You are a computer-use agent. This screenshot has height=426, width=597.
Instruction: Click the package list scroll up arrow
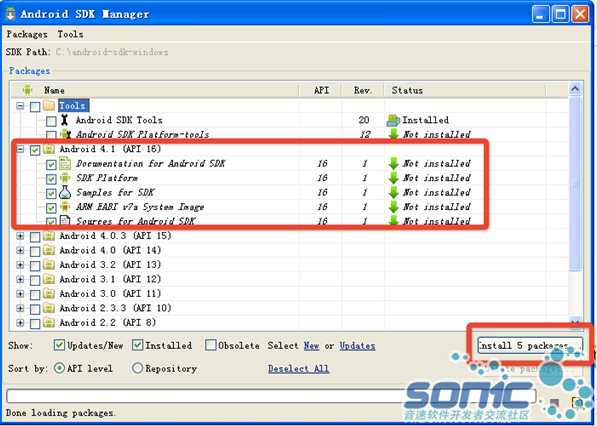[575, 90]
